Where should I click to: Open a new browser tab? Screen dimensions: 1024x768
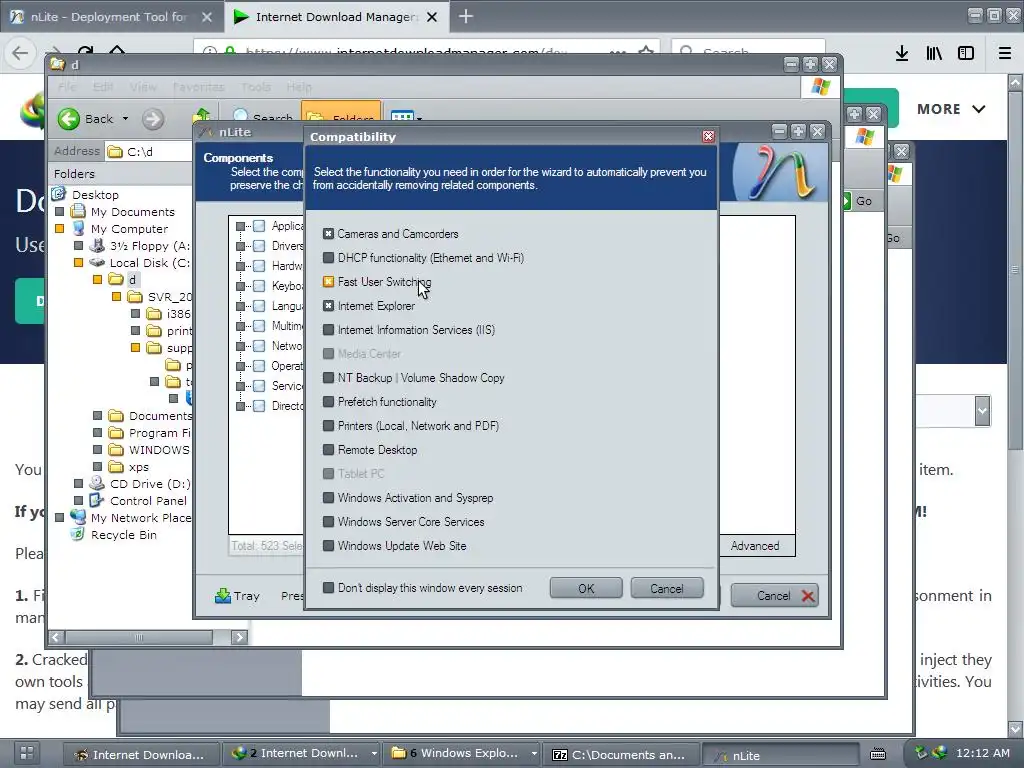click(x=466, y=16)
